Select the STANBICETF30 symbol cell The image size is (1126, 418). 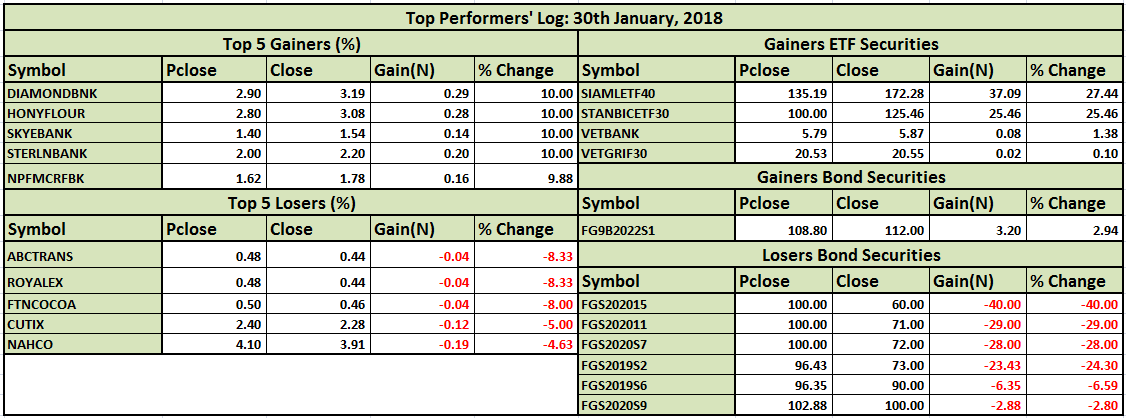(x=656, y=112)
